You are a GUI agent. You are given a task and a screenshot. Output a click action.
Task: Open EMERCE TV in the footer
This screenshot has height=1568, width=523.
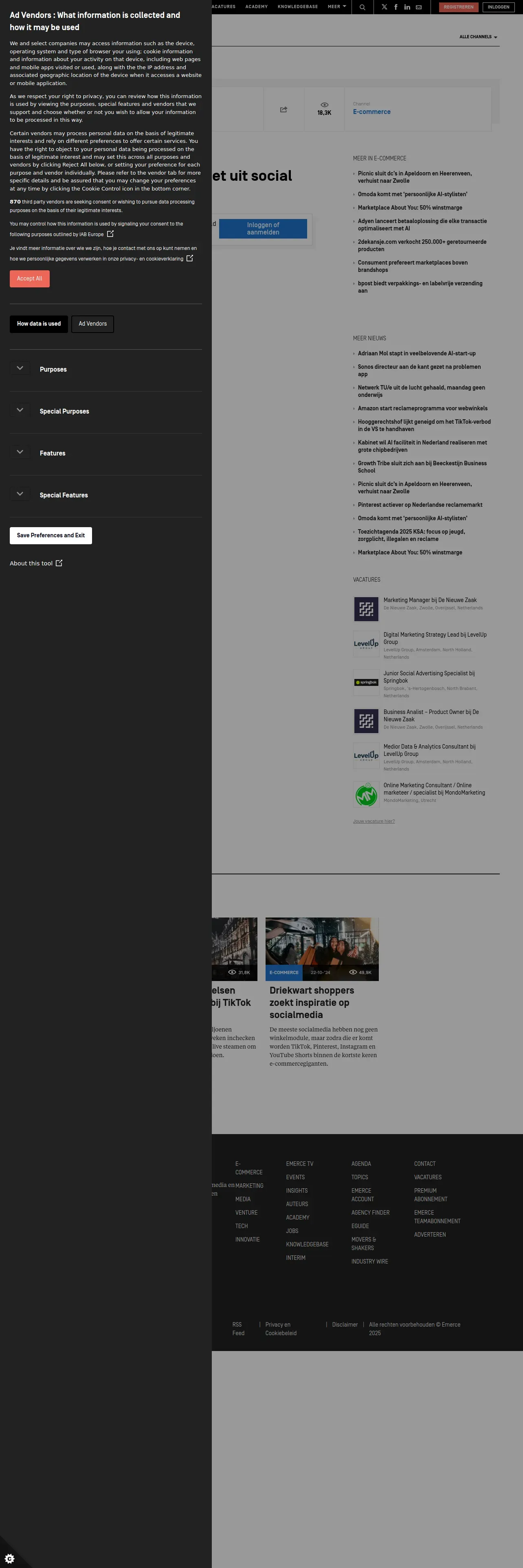pos(299,1164)
